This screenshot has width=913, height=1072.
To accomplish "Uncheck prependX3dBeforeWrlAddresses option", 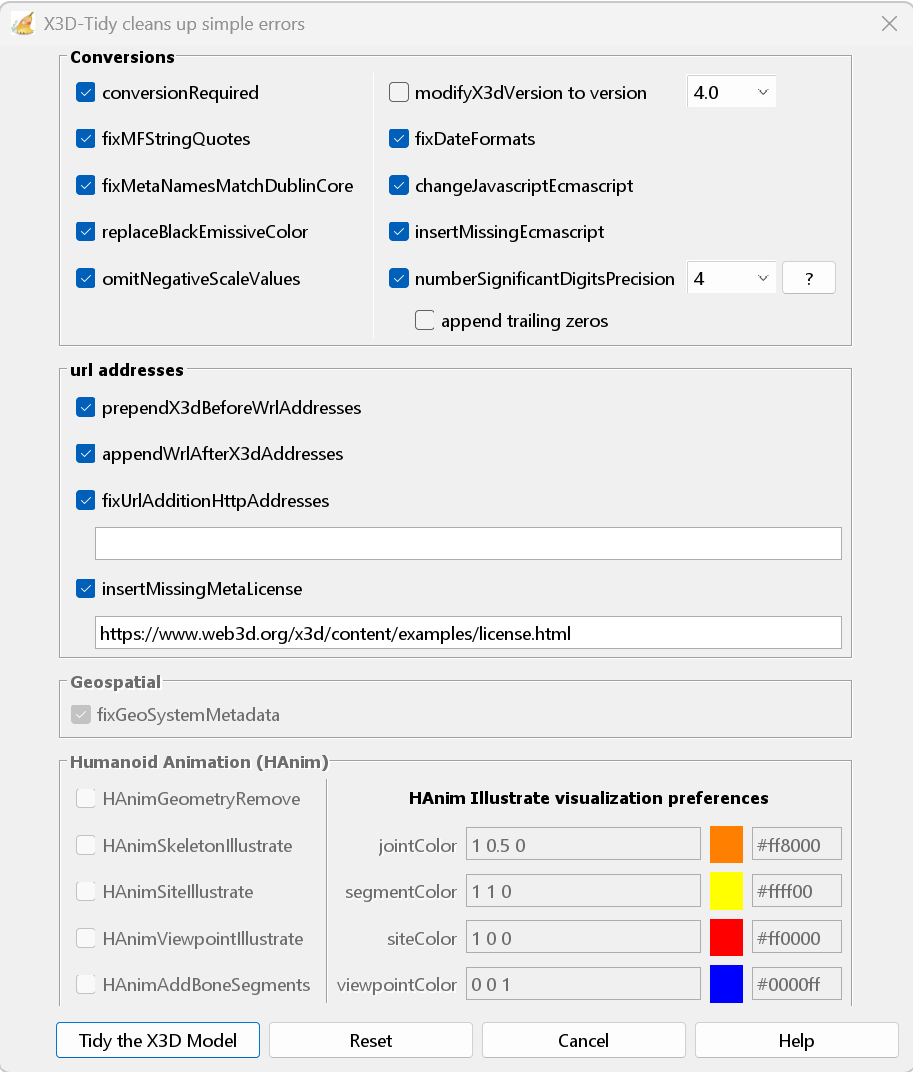I will click(85, 408).
